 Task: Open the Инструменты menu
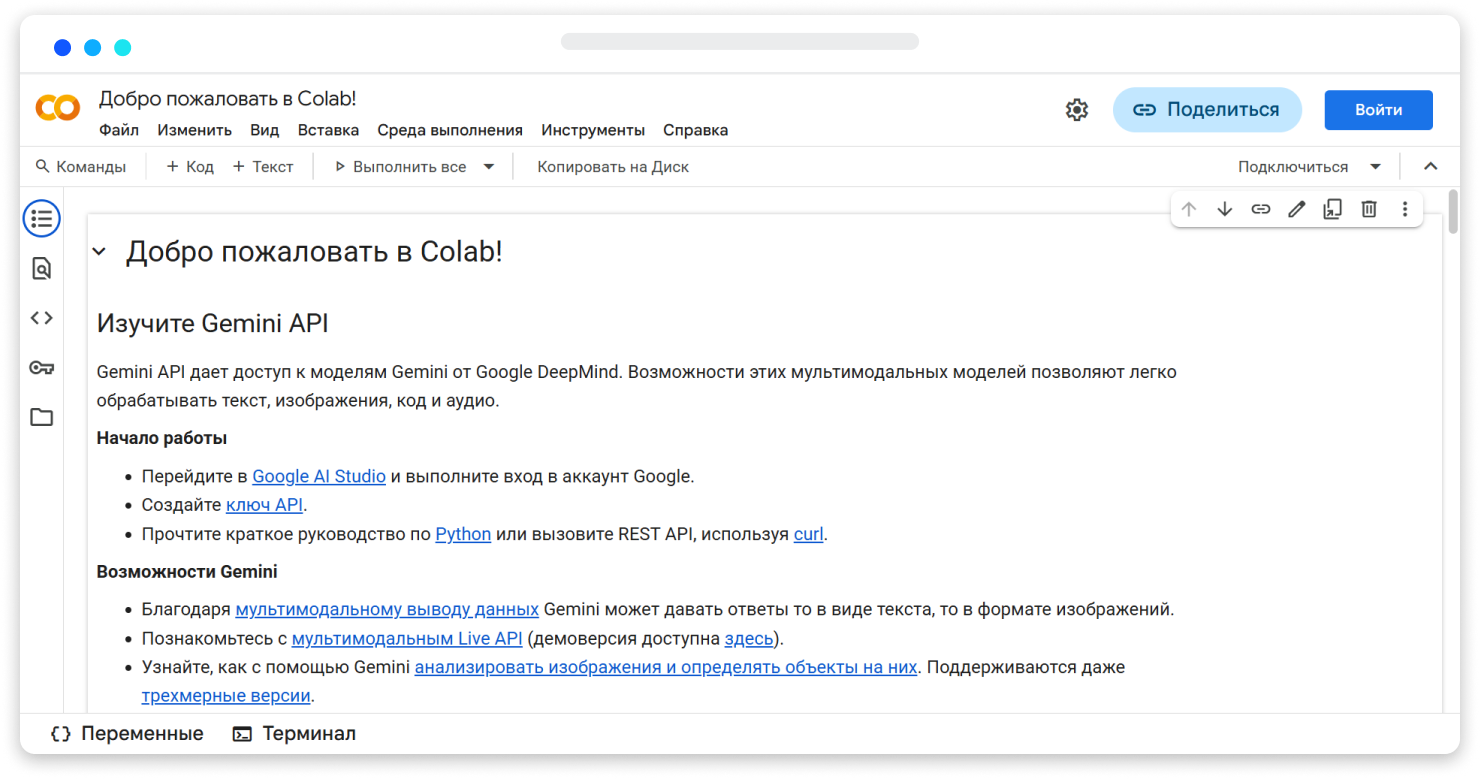(x=593, y=130)
